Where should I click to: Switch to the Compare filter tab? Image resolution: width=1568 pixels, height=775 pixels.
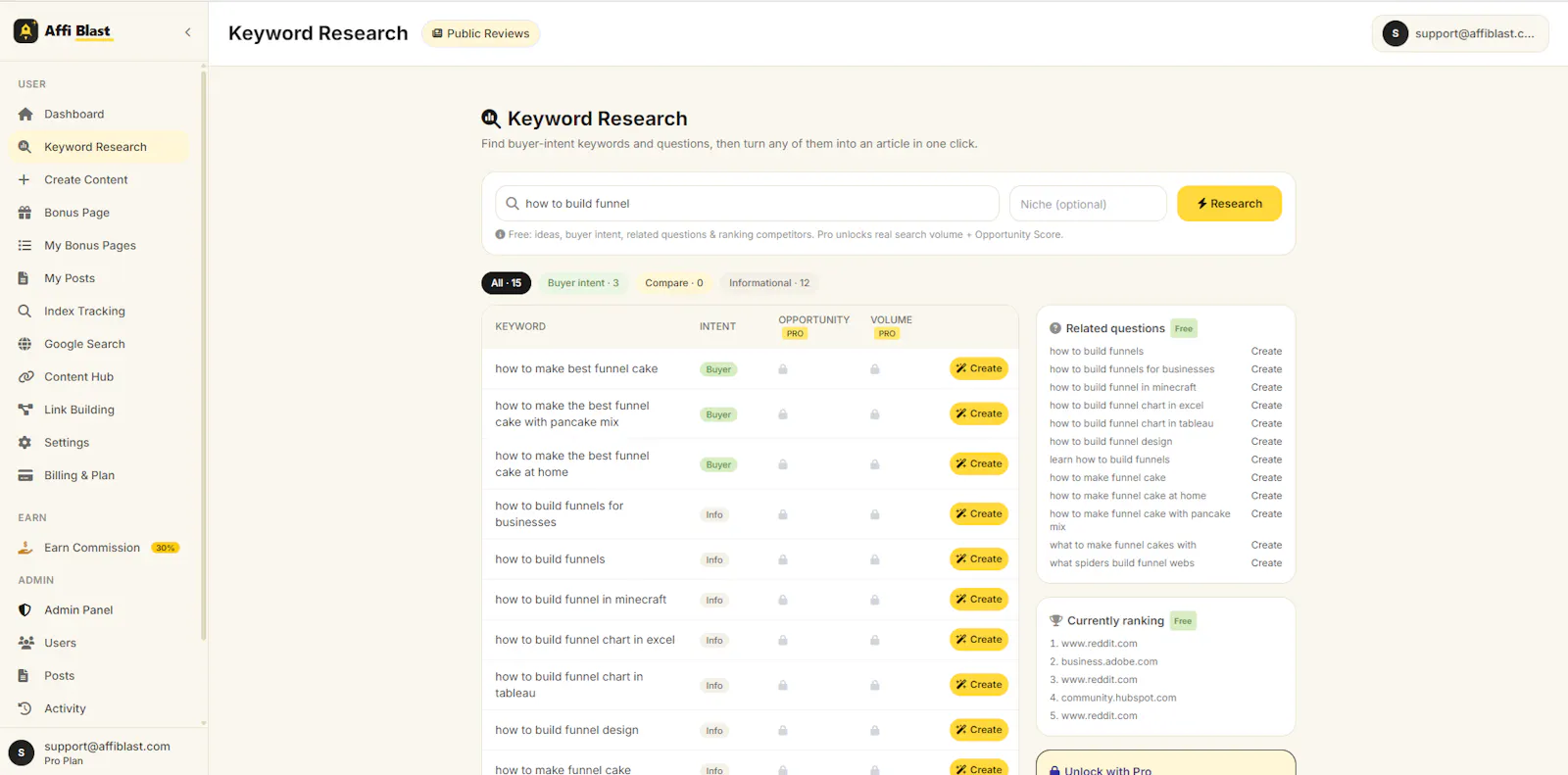coord(674,283)
